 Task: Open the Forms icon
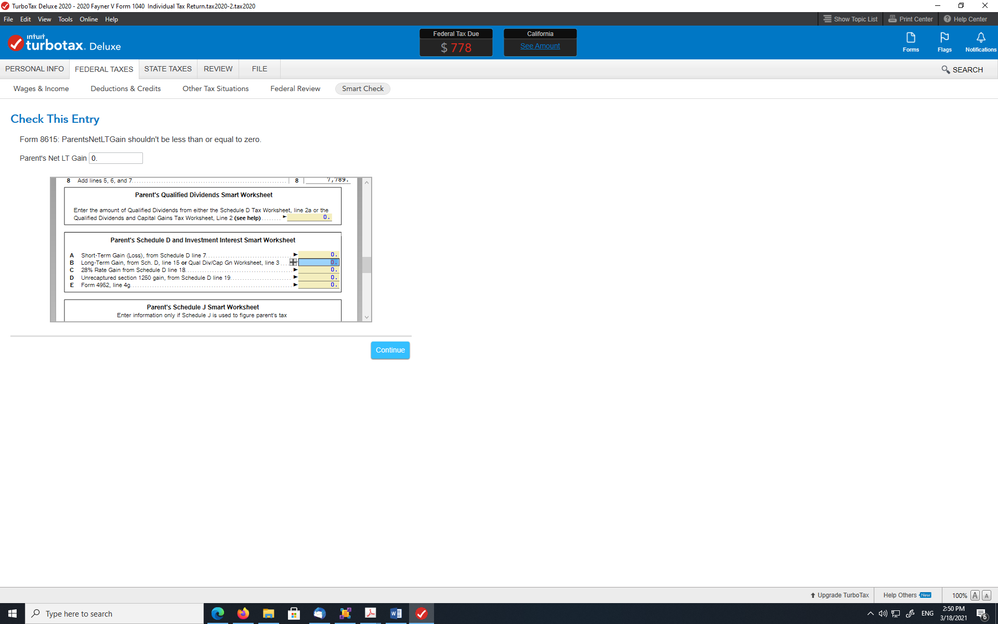tap(910, 40)
